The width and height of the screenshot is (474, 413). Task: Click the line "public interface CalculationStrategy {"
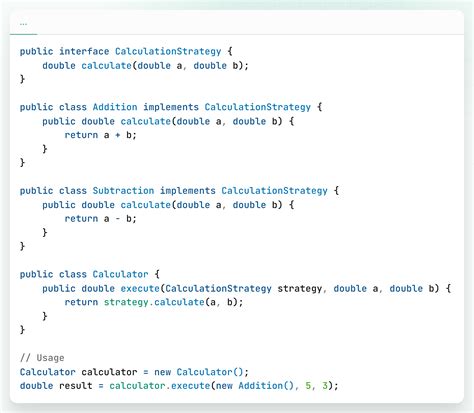126,52
